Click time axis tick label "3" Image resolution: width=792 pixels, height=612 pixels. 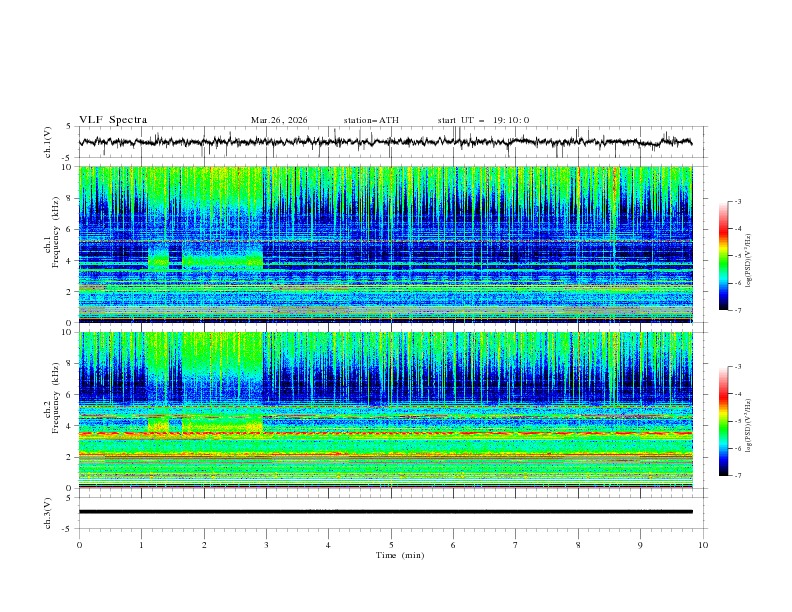pyautogui.click(x=267, y=545)
